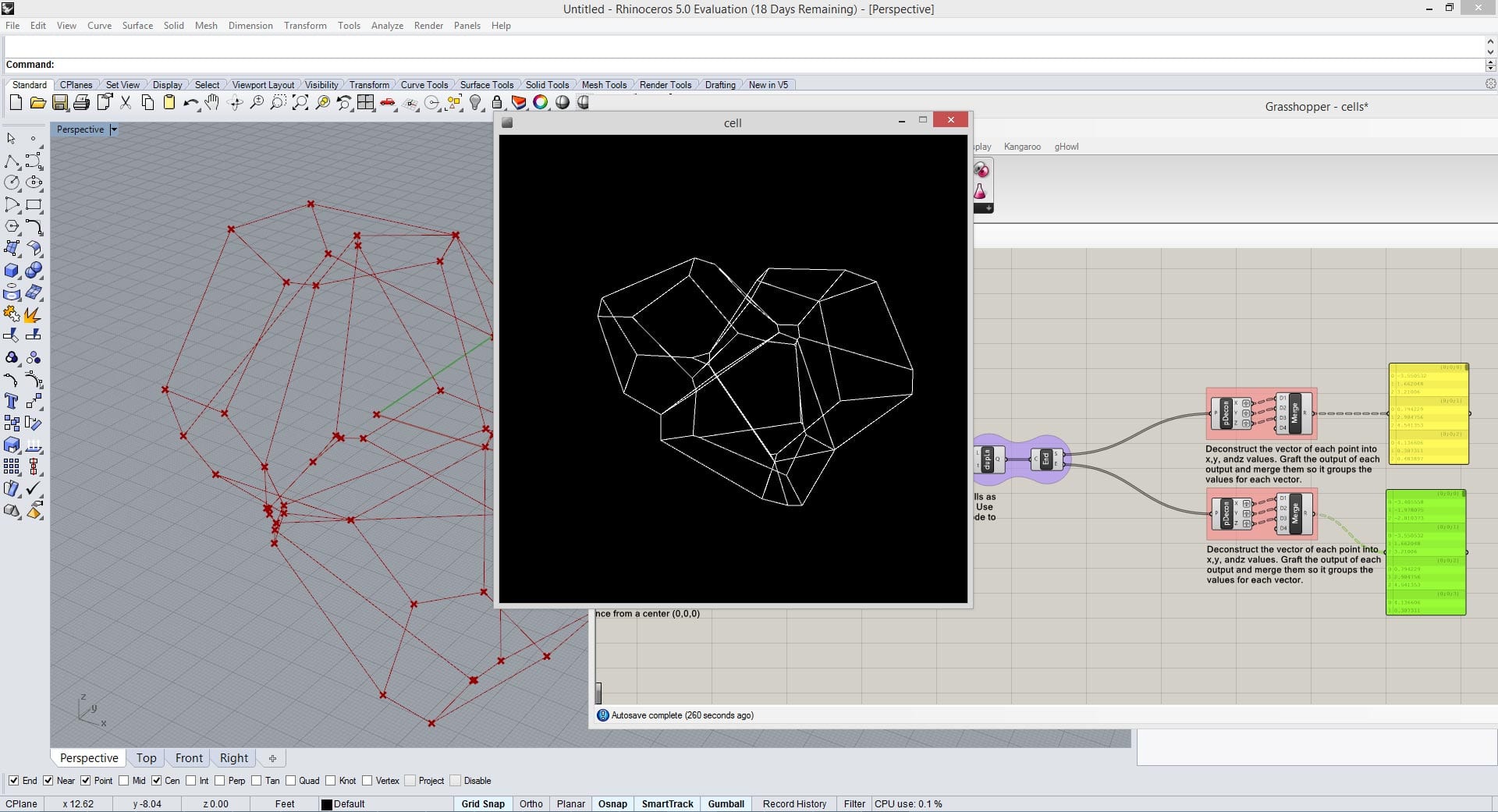Image resolution: width=1498 pixels, height=812 pixels.
Task: Open the Transform menu
Action: [x=304, y=25]
